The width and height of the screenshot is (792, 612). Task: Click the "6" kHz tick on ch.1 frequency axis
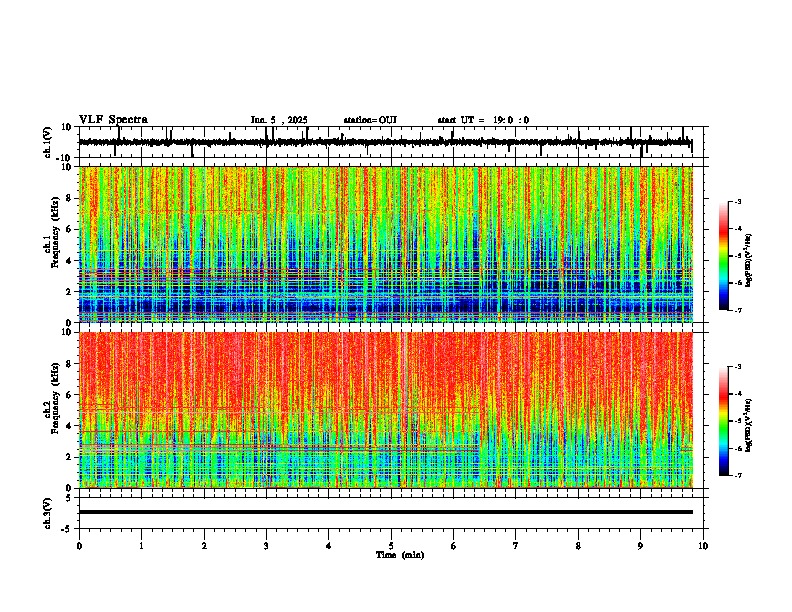(69, 229)
